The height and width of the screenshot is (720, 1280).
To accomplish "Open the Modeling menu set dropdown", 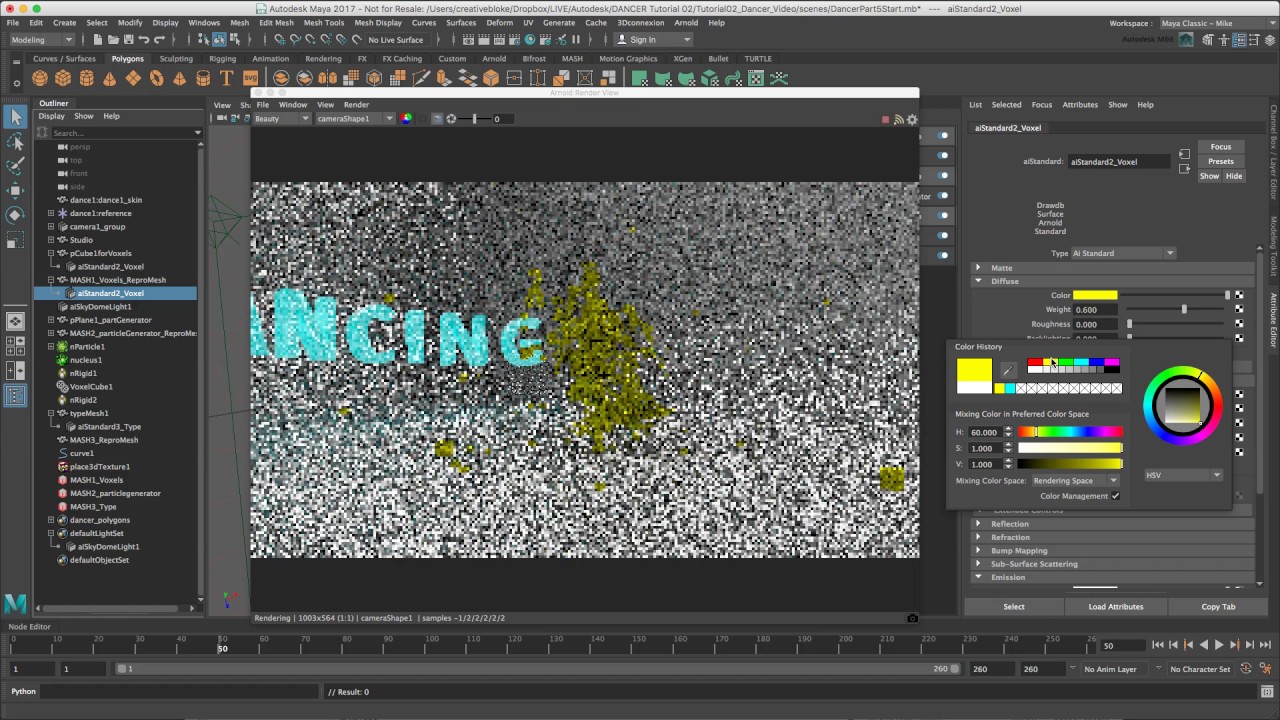I will [41, 39].
